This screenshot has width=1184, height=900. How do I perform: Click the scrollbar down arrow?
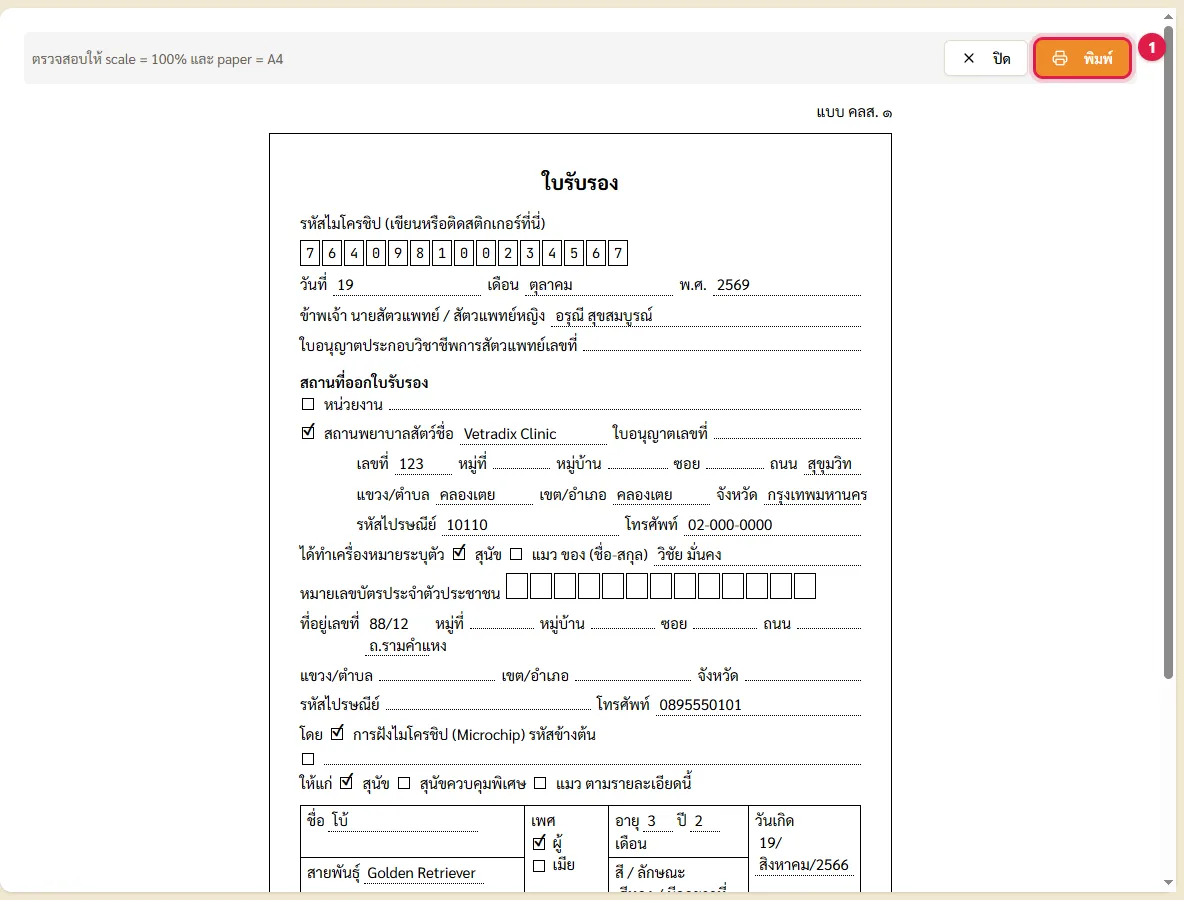click(x=1168, y=883)
